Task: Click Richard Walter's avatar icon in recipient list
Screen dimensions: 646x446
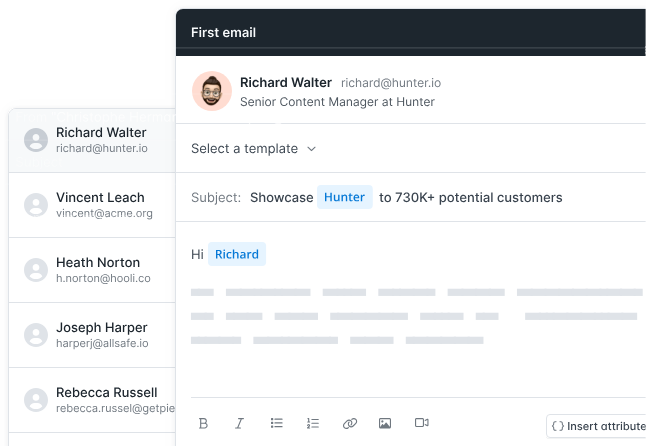Action: 36,140
